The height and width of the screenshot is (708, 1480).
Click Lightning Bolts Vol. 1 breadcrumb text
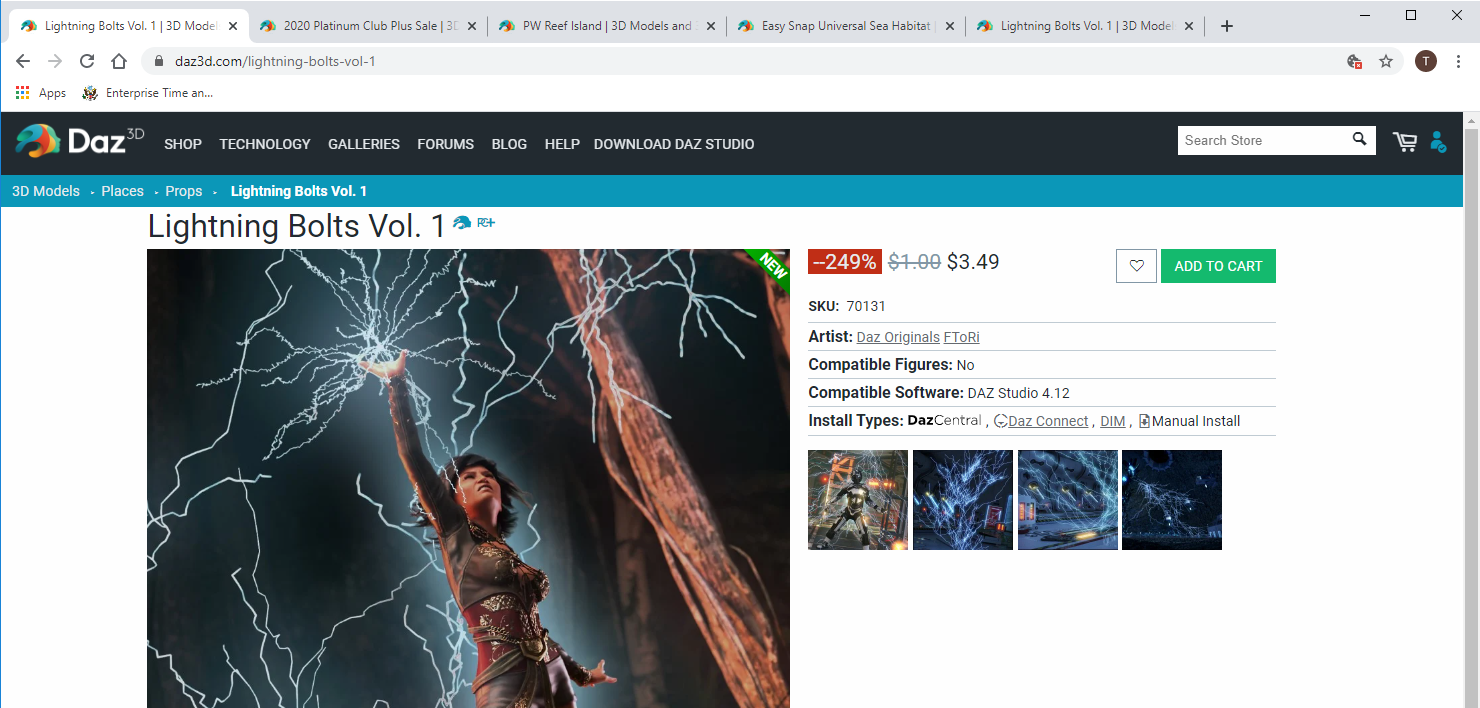tap(299, 191)
